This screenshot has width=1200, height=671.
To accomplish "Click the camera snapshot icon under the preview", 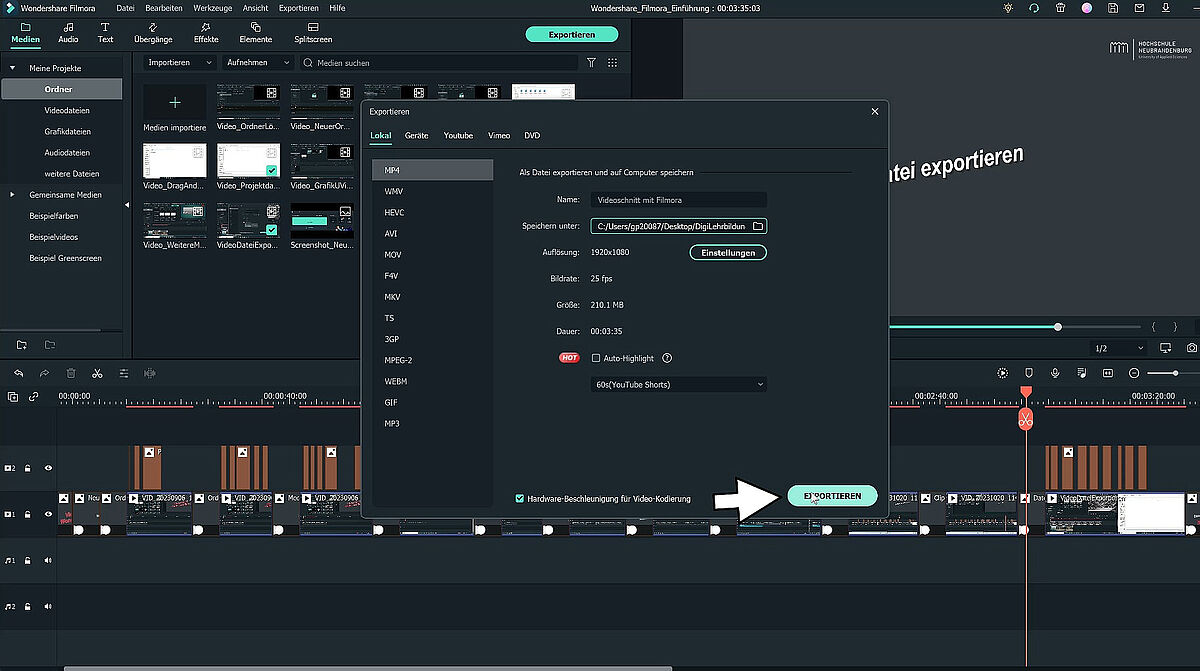I will point(1192,348).
